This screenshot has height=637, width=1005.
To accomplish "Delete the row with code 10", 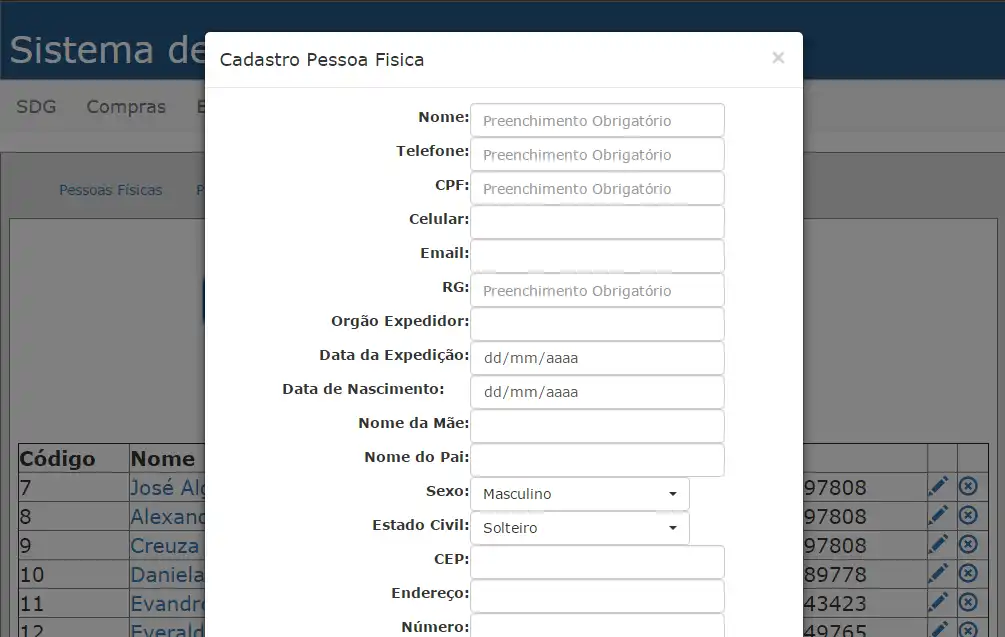I will coord(968,574).
